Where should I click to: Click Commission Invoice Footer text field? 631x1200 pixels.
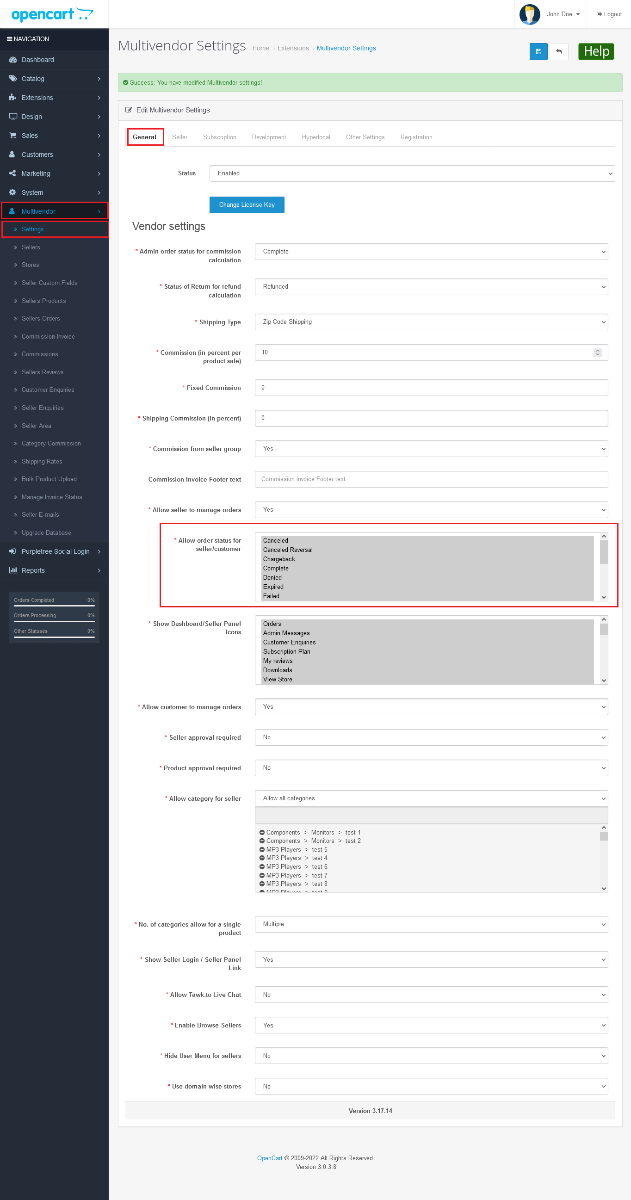(431, 479)
